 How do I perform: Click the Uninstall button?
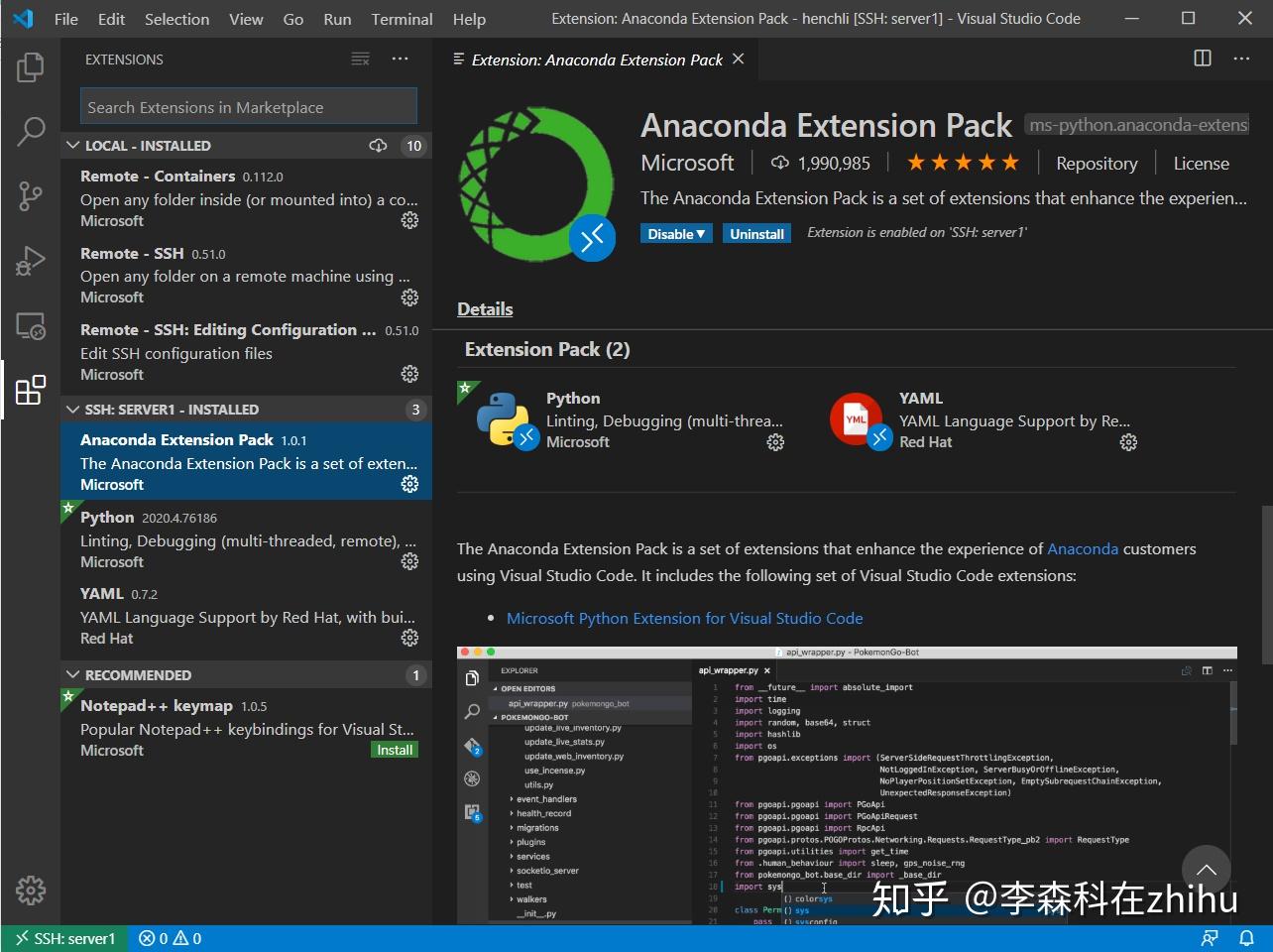(756, 233)
